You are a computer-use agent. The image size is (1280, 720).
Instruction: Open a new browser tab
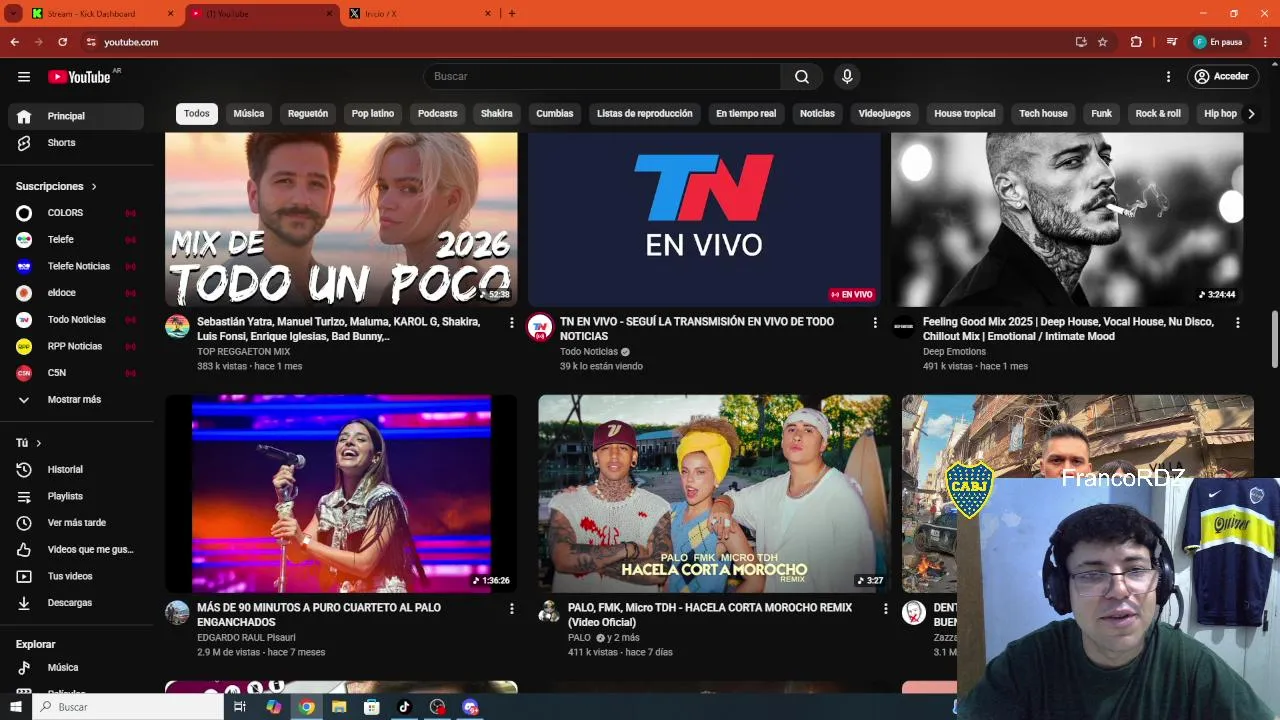click(x=512, y=13)
